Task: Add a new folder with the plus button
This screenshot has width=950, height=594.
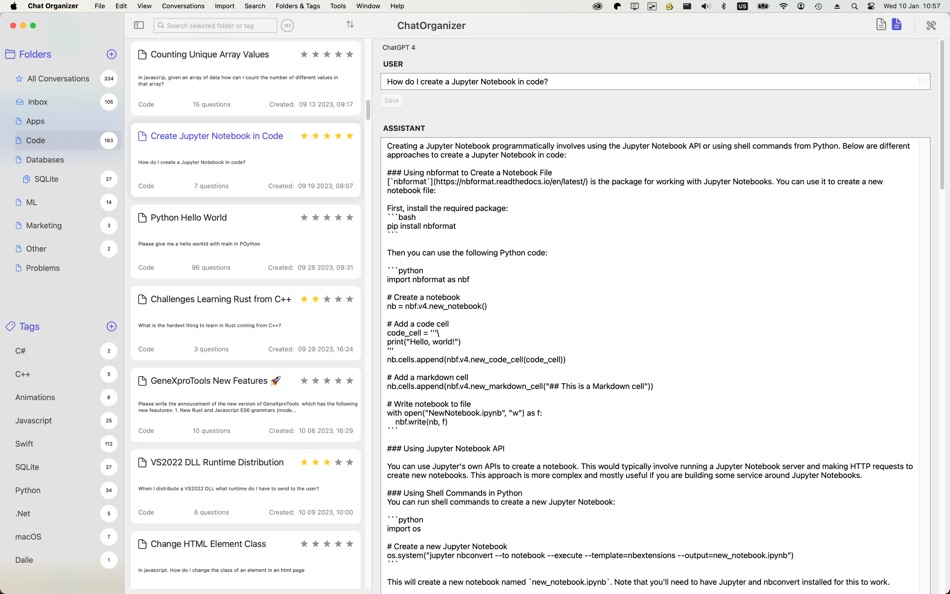Action: [111, 54]
